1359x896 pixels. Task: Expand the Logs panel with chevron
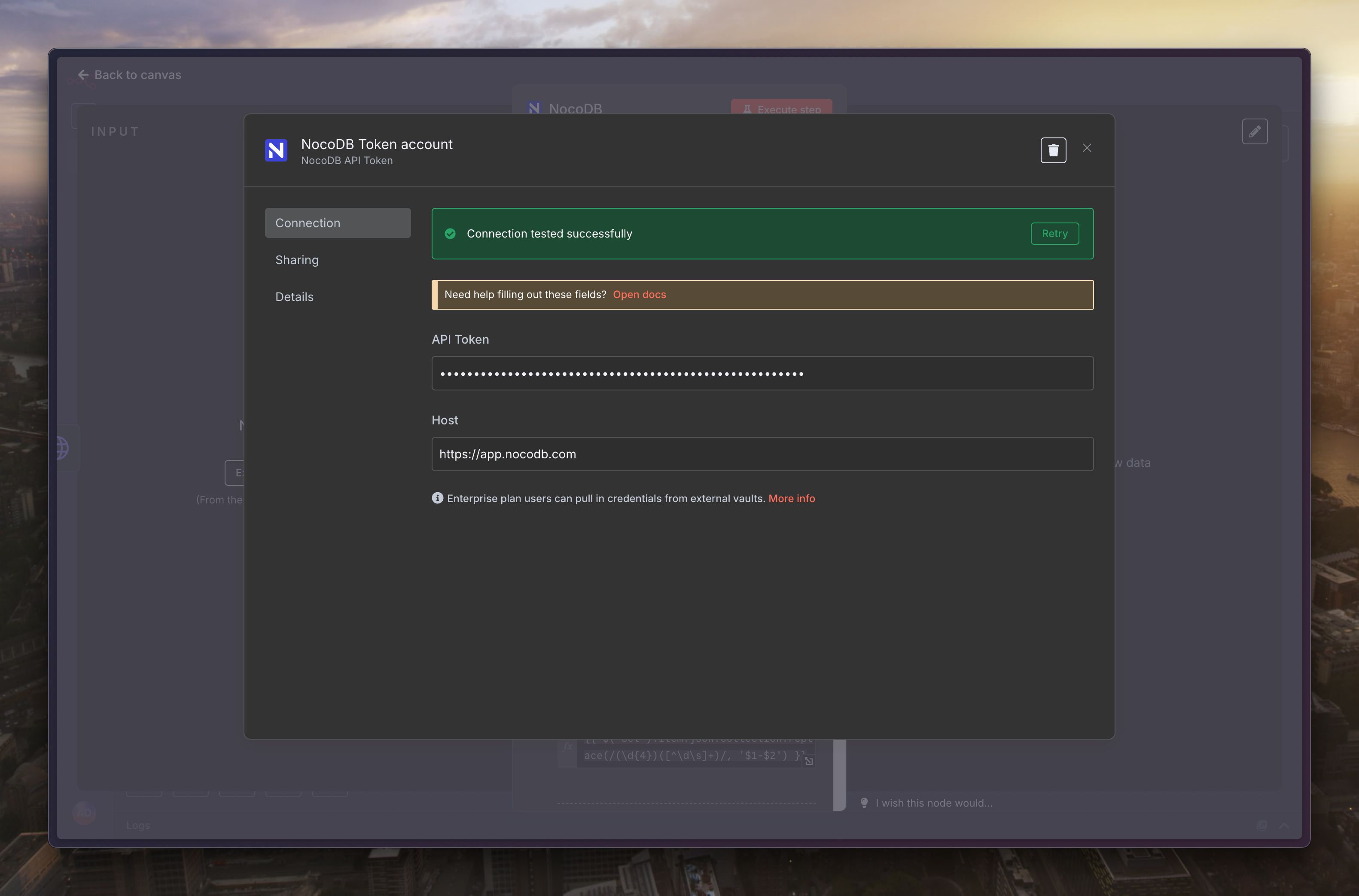[x=1283, y=825]
